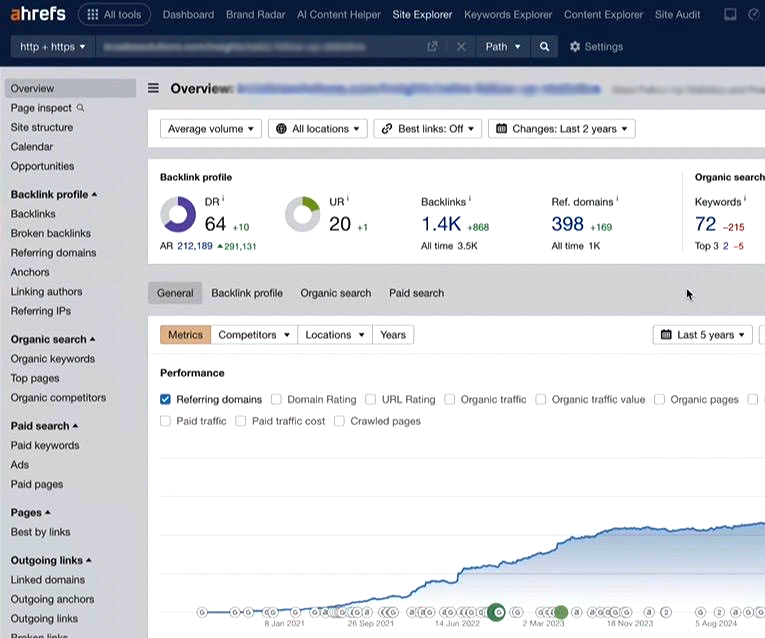Open the Average volume dropdown
765x638 pixels.
(x=211, y=129)
